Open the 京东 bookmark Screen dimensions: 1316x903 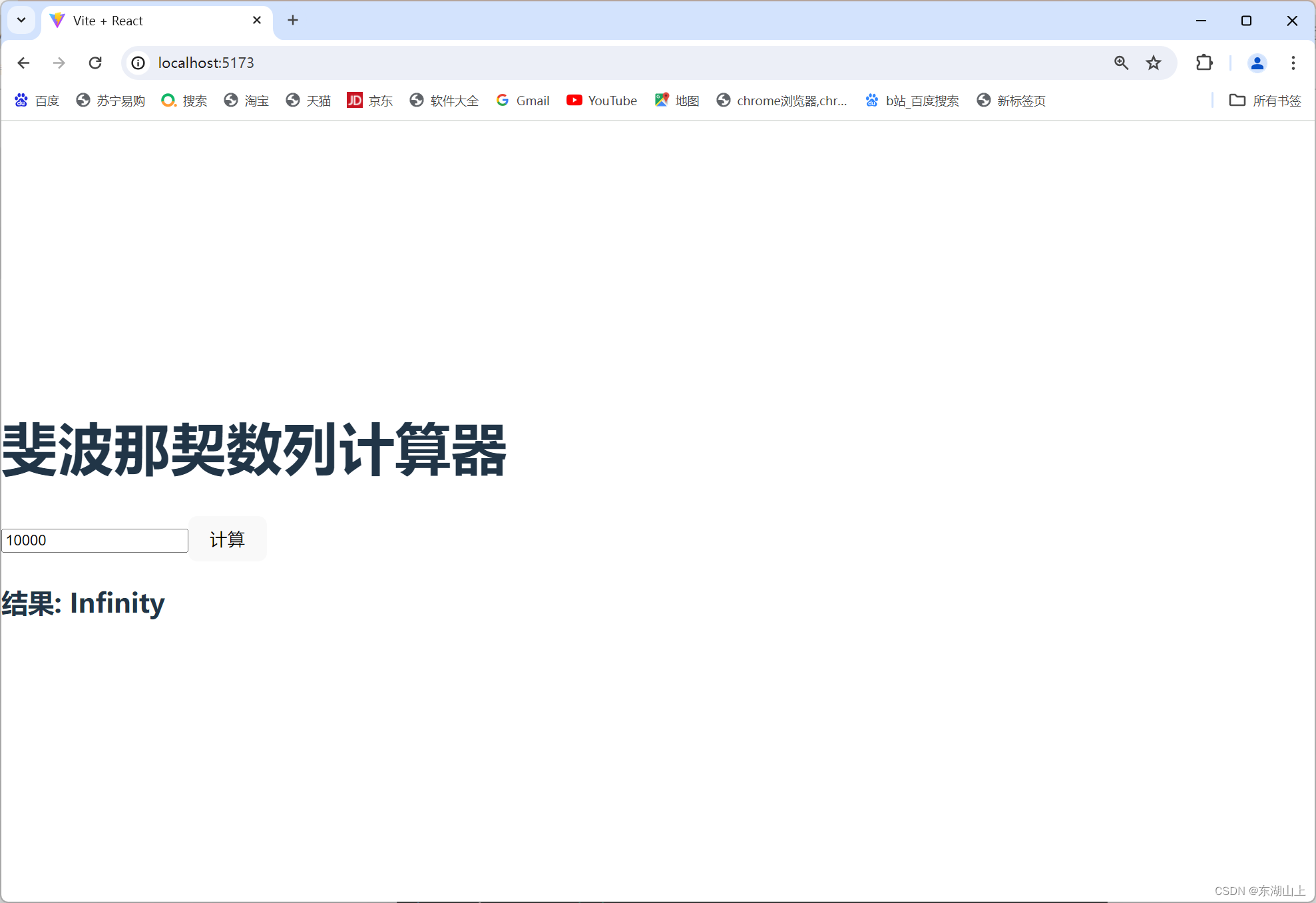point(370,101)
